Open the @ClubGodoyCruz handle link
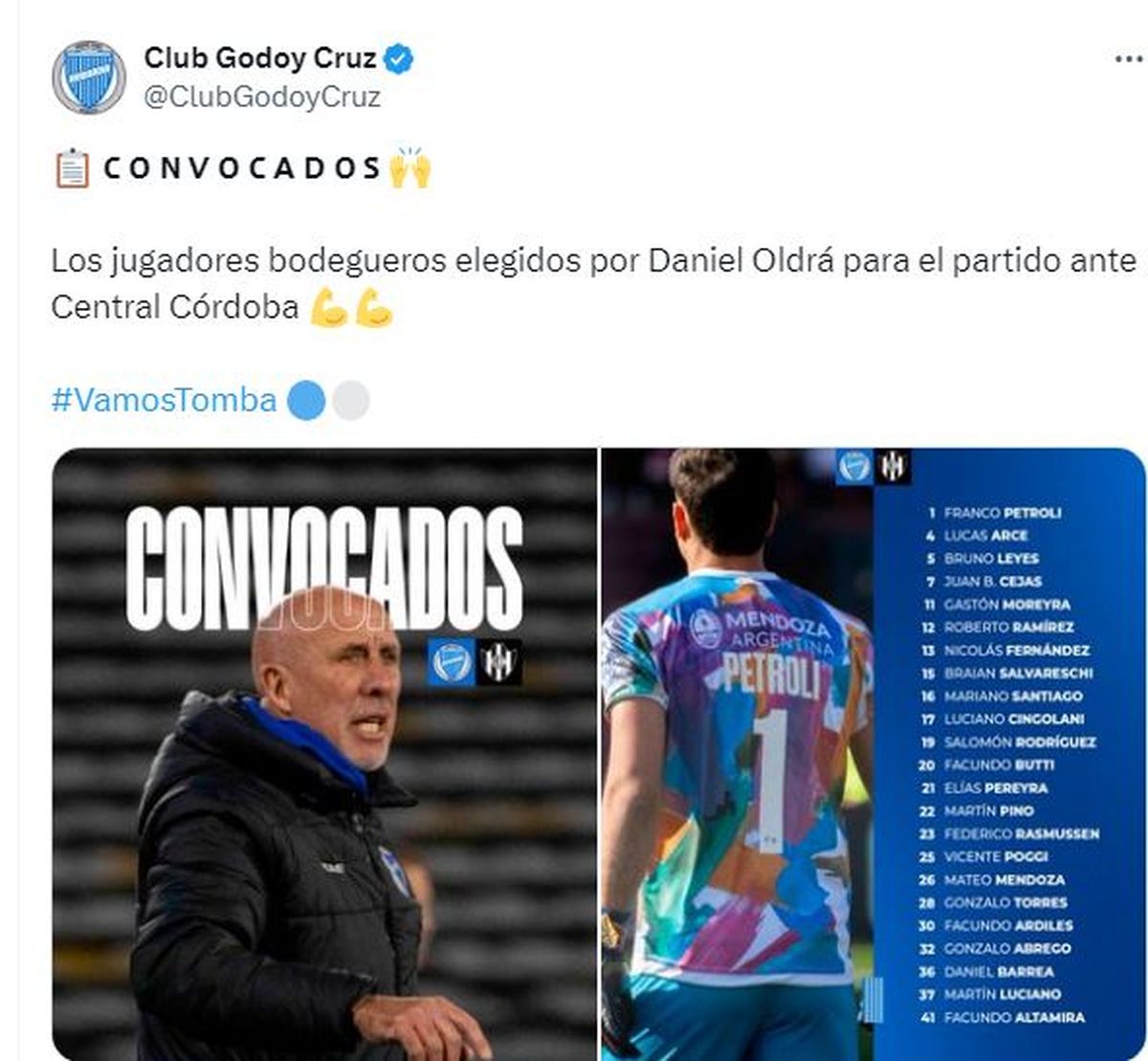Screen dimensions: 1148x1061 point(262,97)
